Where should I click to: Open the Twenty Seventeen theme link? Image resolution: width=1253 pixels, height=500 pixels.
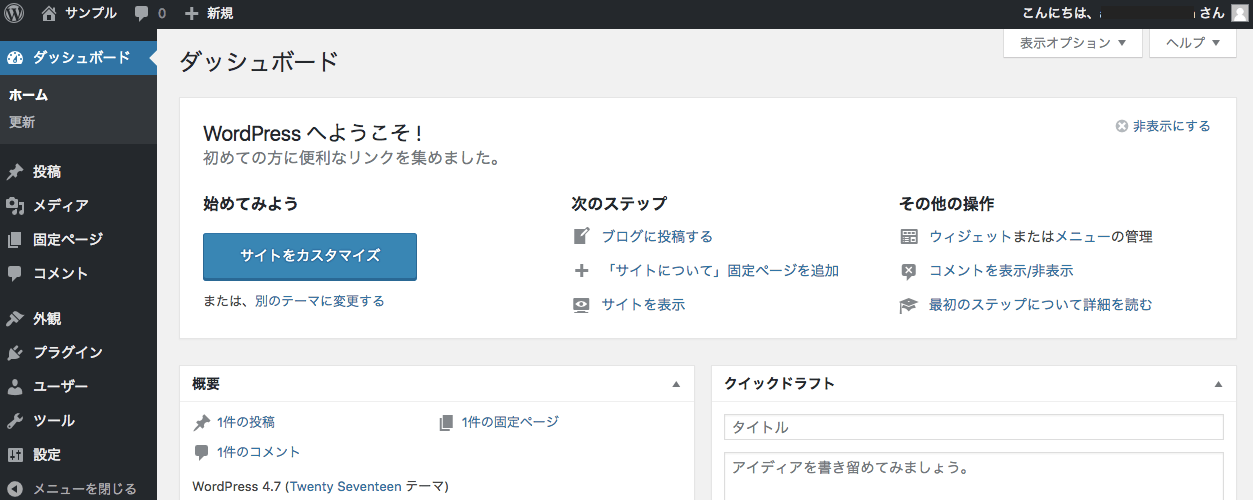click(x=345, y=487)
